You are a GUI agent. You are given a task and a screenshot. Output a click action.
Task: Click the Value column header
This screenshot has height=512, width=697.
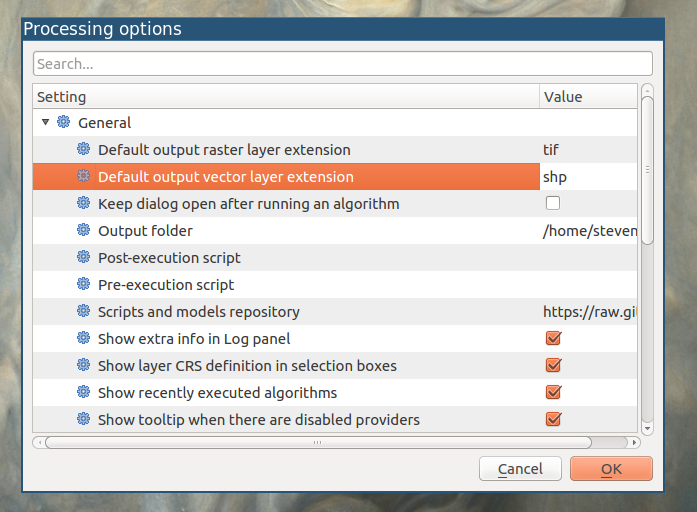(588, 97)
